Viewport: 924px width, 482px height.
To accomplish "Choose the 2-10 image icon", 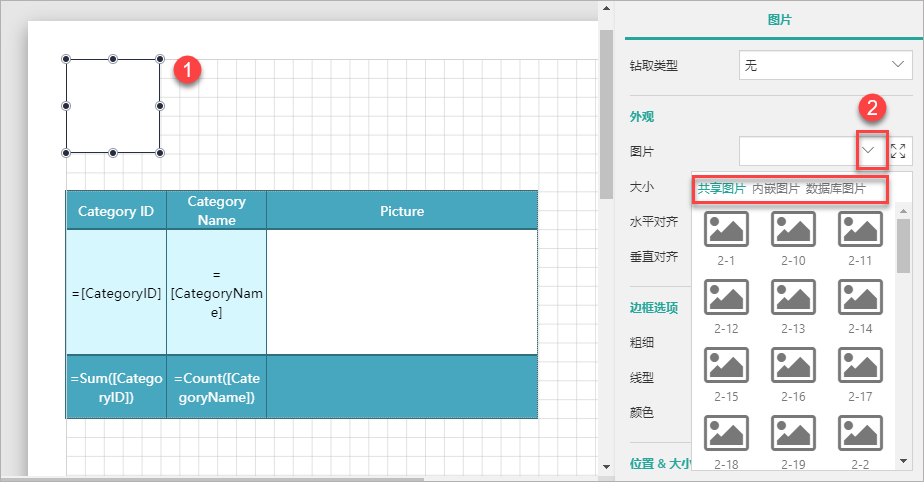I will pos(793,229).
